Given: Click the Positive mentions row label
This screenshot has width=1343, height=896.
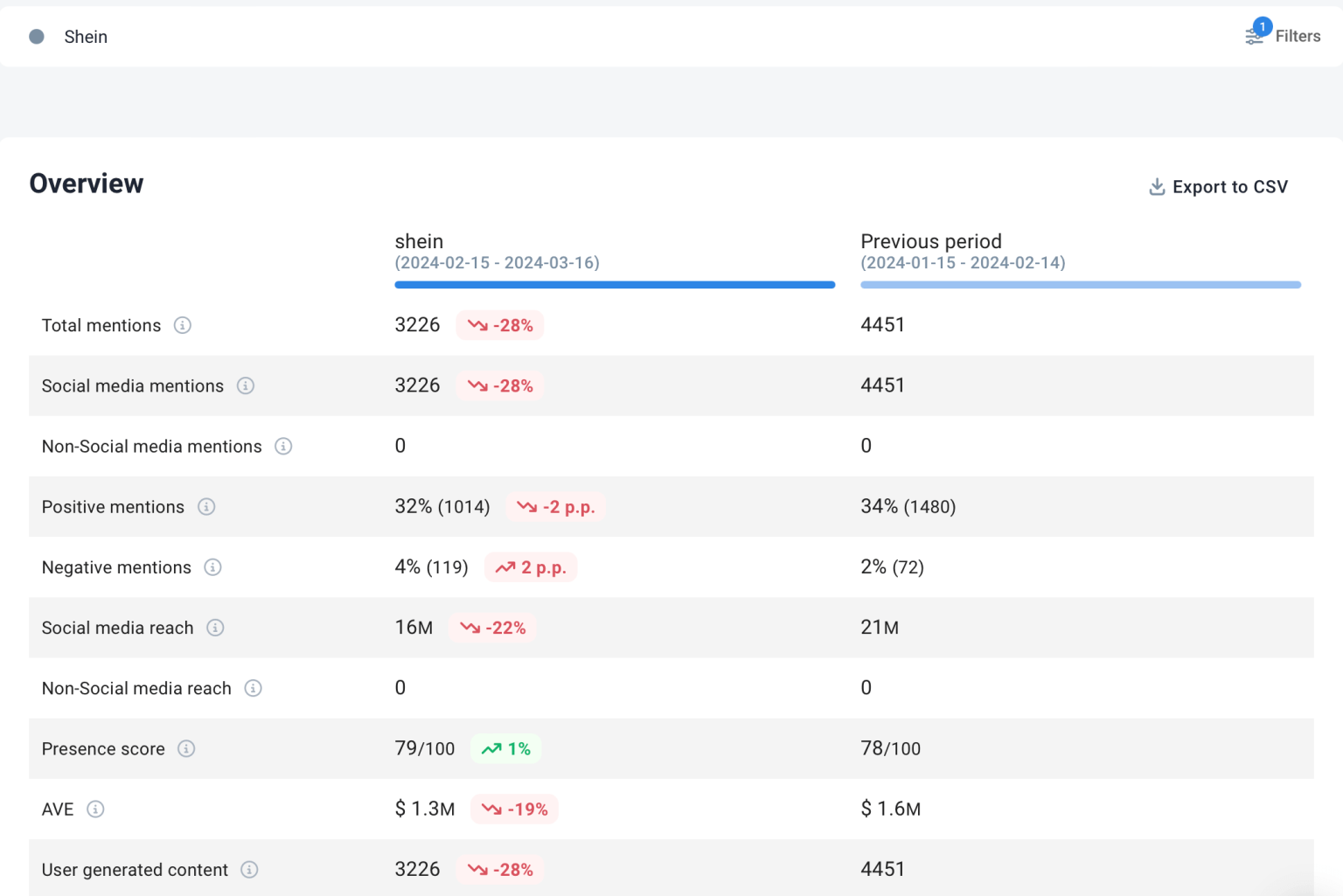Looking at the screenshot, I should [113, 507].
